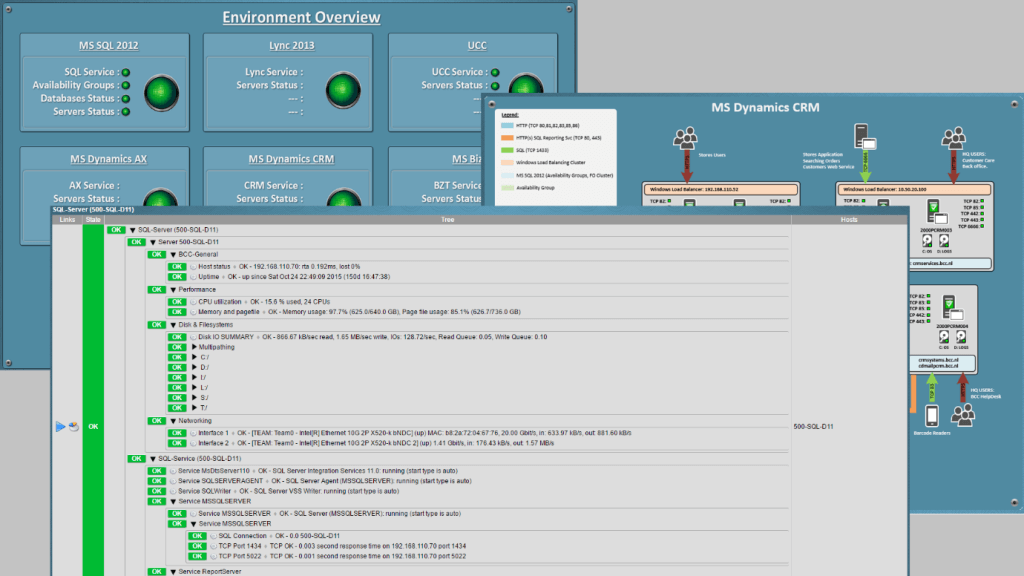Open the MS Dynamics AX title link
Image resolution: width=1024 pixels, height=576 pixels.
pyautogui.click(x=108, y=159)
